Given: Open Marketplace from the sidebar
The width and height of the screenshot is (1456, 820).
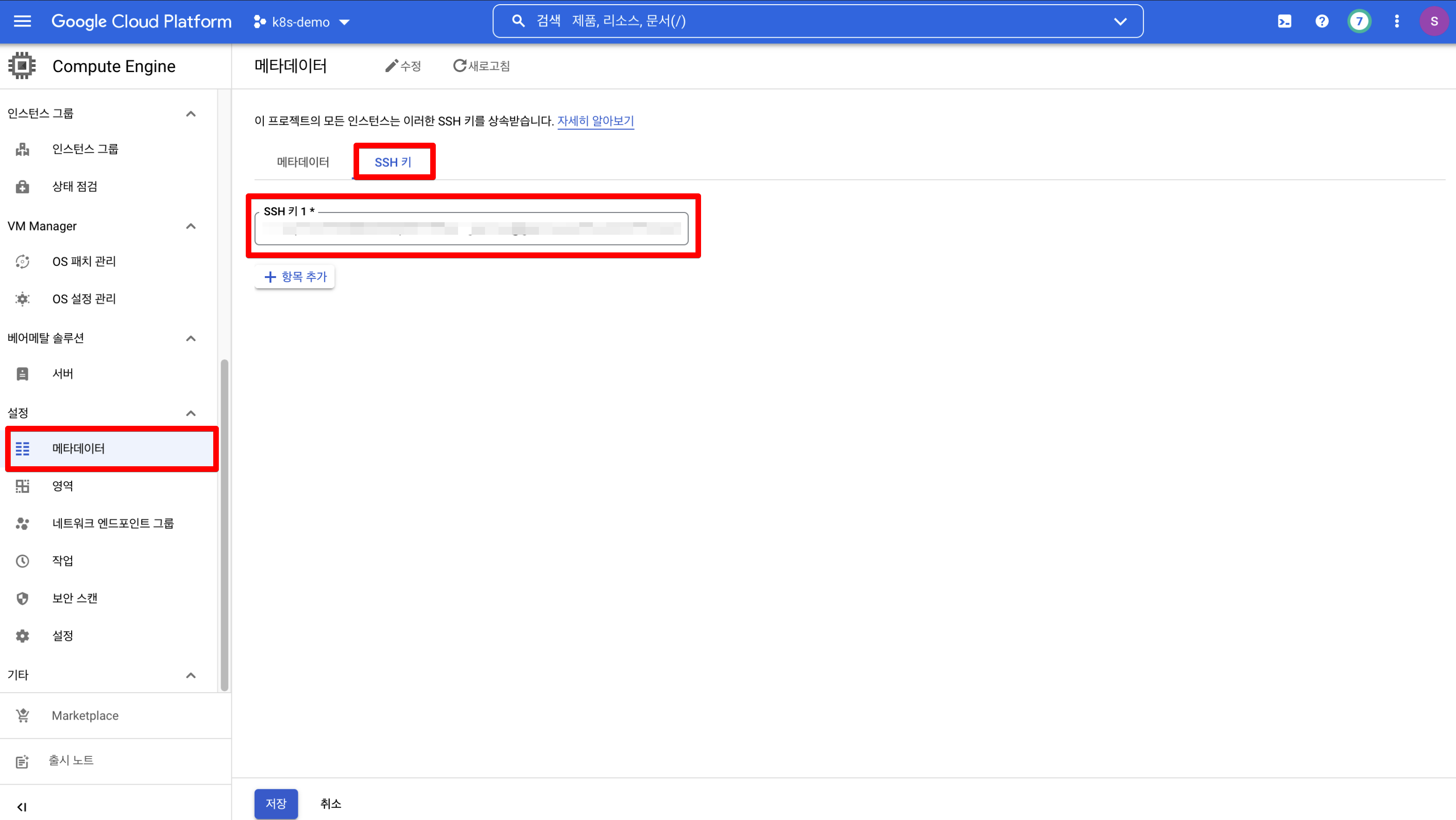Looking at the screenshot, I should 85,715.
